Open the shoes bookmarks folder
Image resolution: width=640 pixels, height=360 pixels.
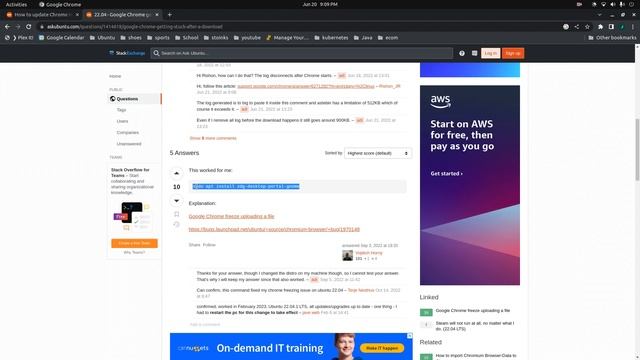click(x=131, y=38)
